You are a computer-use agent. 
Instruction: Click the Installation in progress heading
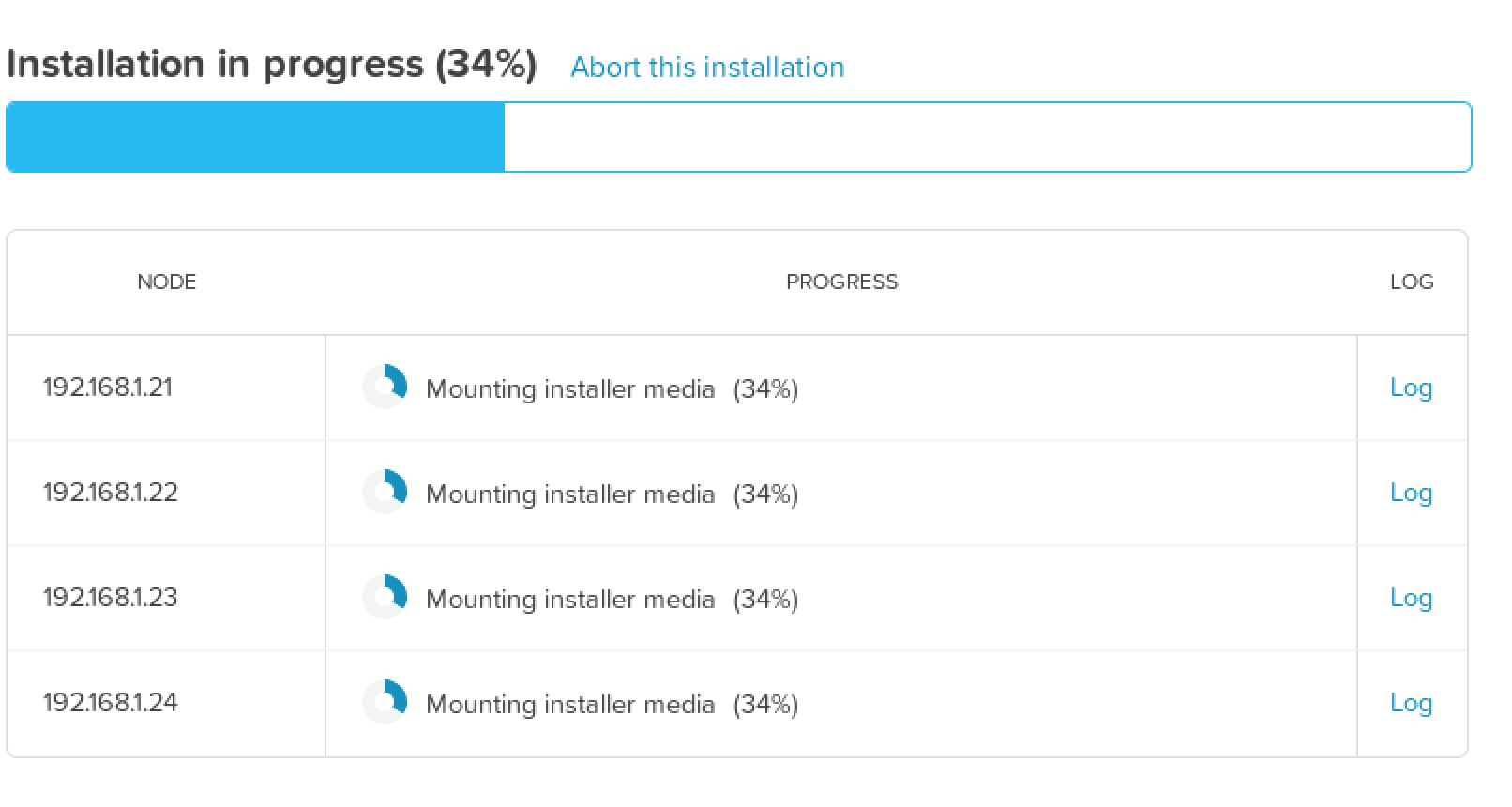[x=271, y=65]
